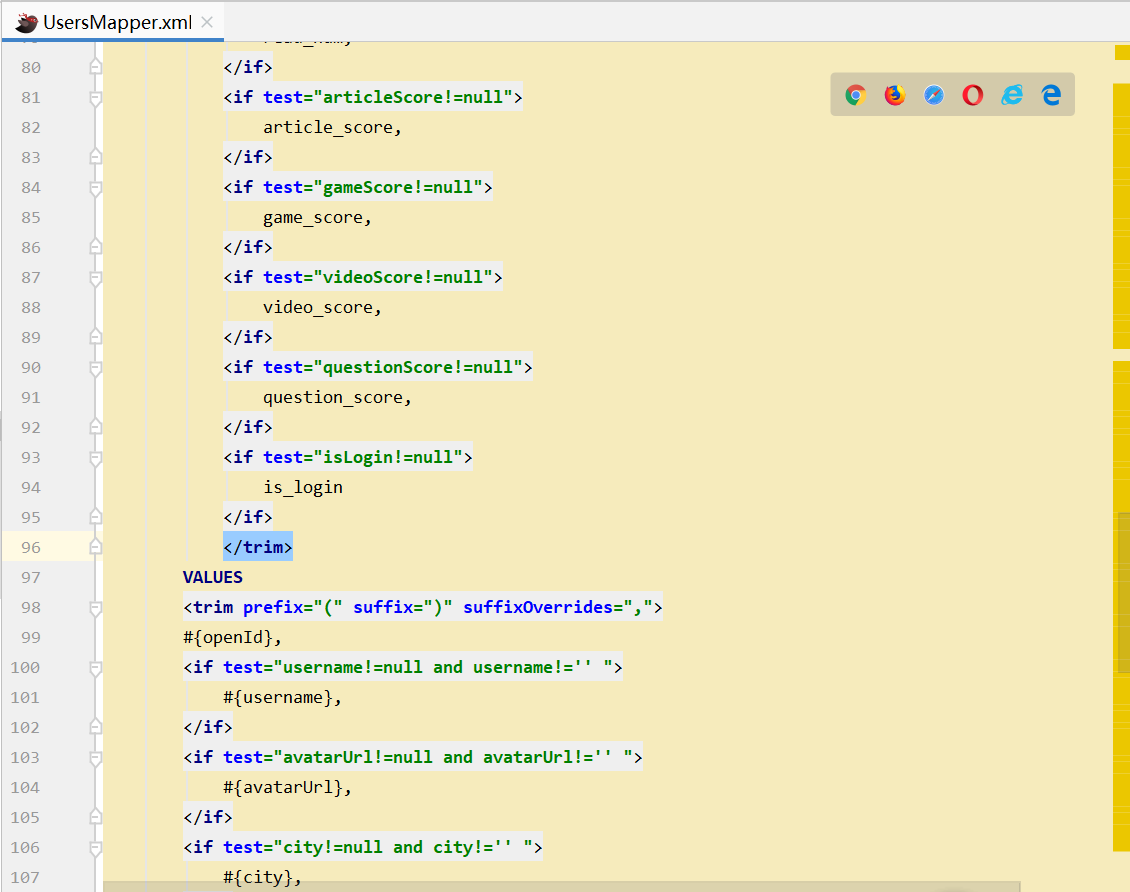This screenshot has width=1130, height=892.
Task: Click suffixOverrides attribute on trim tag
Action: [x=558, y=607]
